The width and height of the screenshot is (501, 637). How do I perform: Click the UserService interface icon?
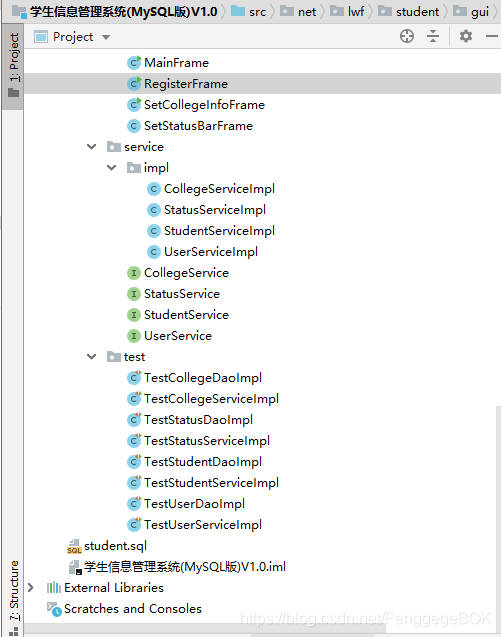pos(134,336)
